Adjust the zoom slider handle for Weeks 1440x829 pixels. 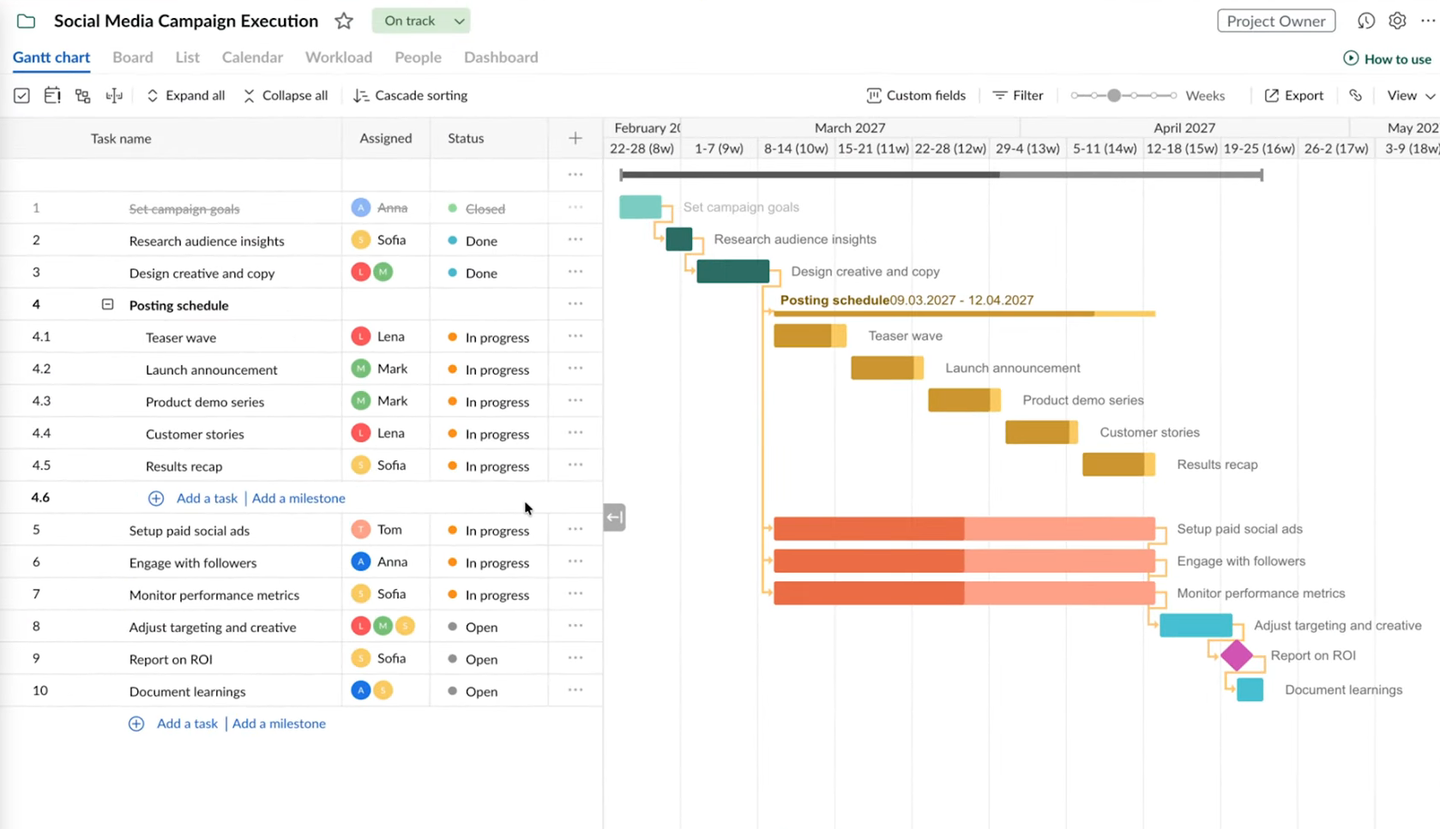pos(1114,96)
